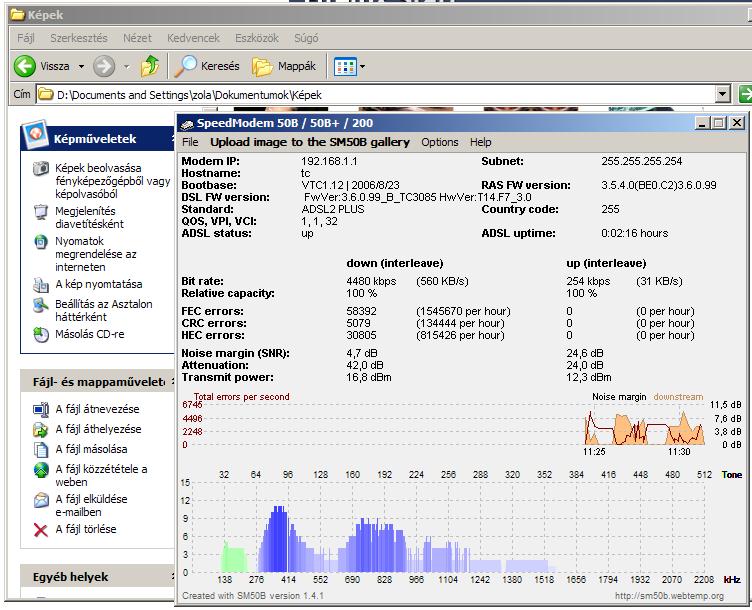Screen dimensions: 752x610
Task: Click the SpeedModem title bar modem icon
Action: click(x=187, y=124)
